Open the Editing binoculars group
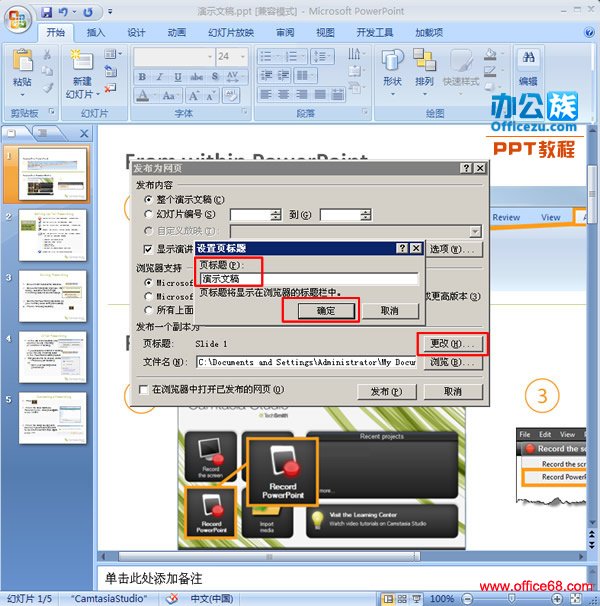 coord(528,68)
